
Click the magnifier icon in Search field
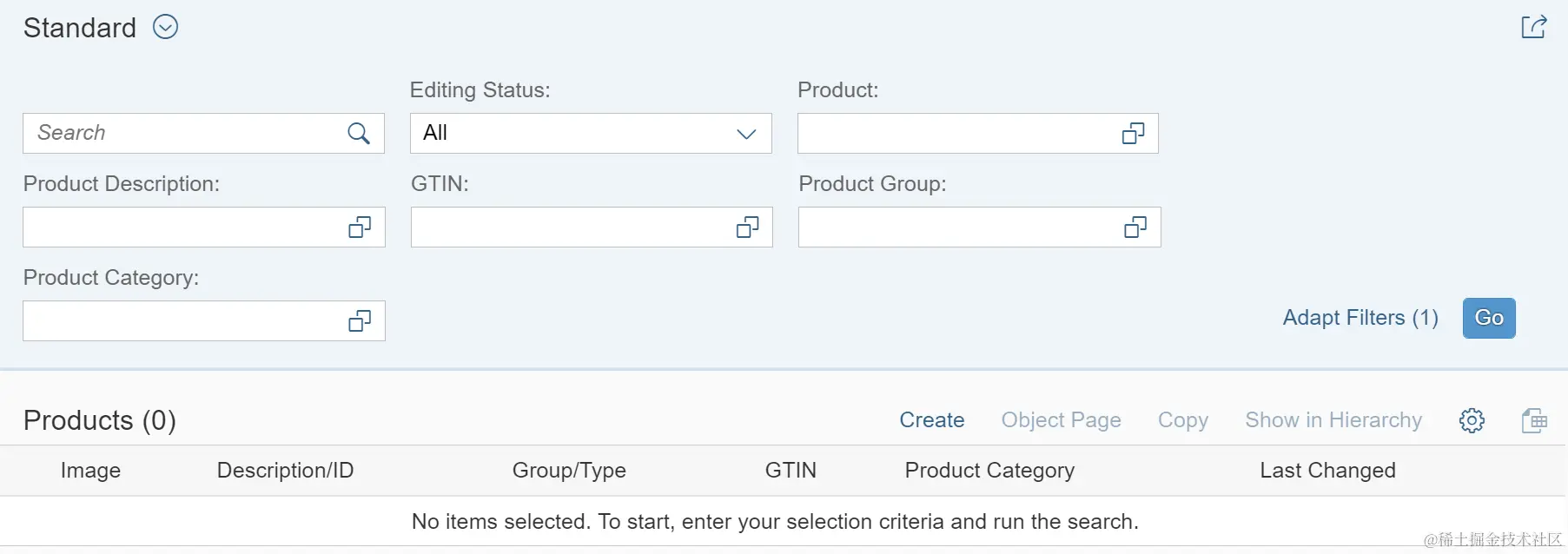pos(358,133)
